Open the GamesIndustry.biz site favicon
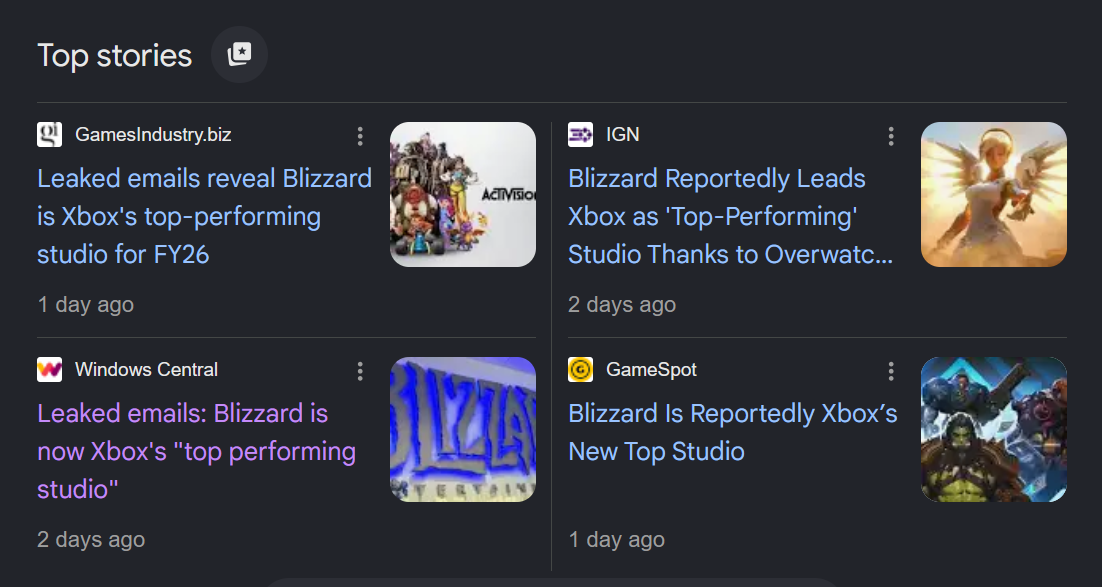Image resolution: width=1102 pixels, height=587 pixels. (x=49, y=134)
